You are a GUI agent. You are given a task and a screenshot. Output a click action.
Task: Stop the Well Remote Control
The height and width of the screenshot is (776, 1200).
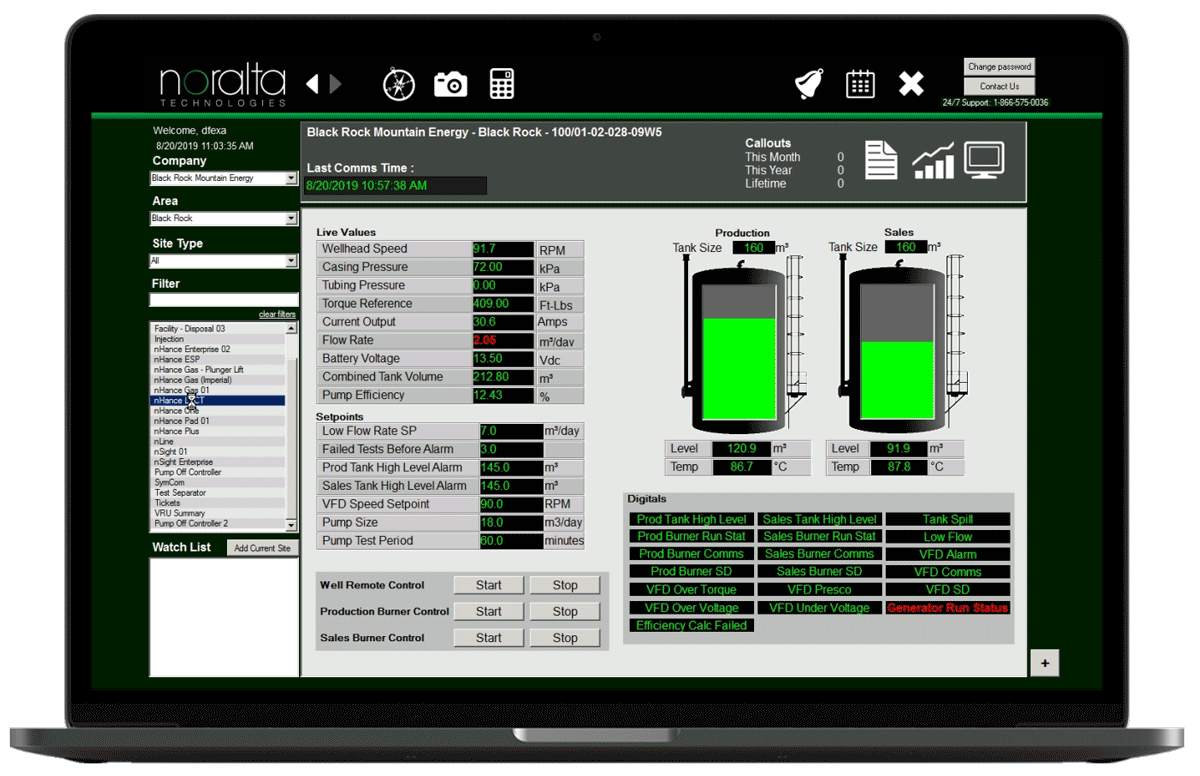pyautogui.click(x=565, y=585)
